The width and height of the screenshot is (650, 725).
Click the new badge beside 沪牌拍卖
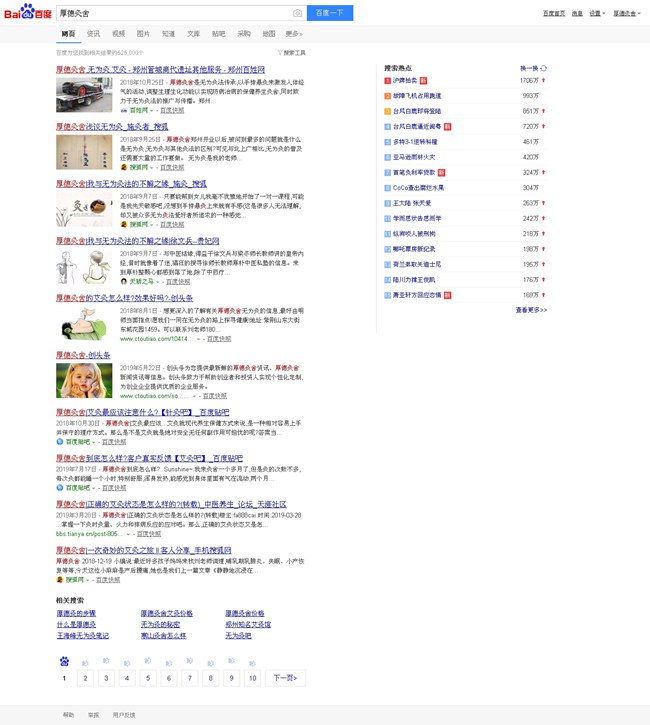pos(423,80)
